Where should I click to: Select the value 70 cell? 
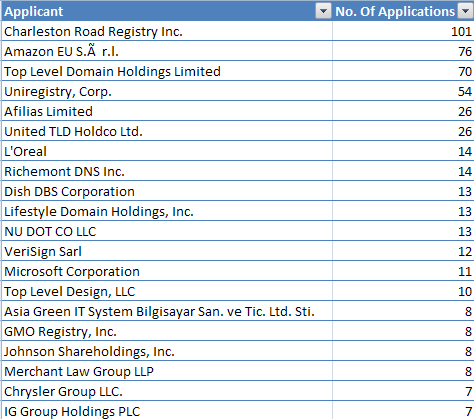pyautogui.click(x=403, y=71)
